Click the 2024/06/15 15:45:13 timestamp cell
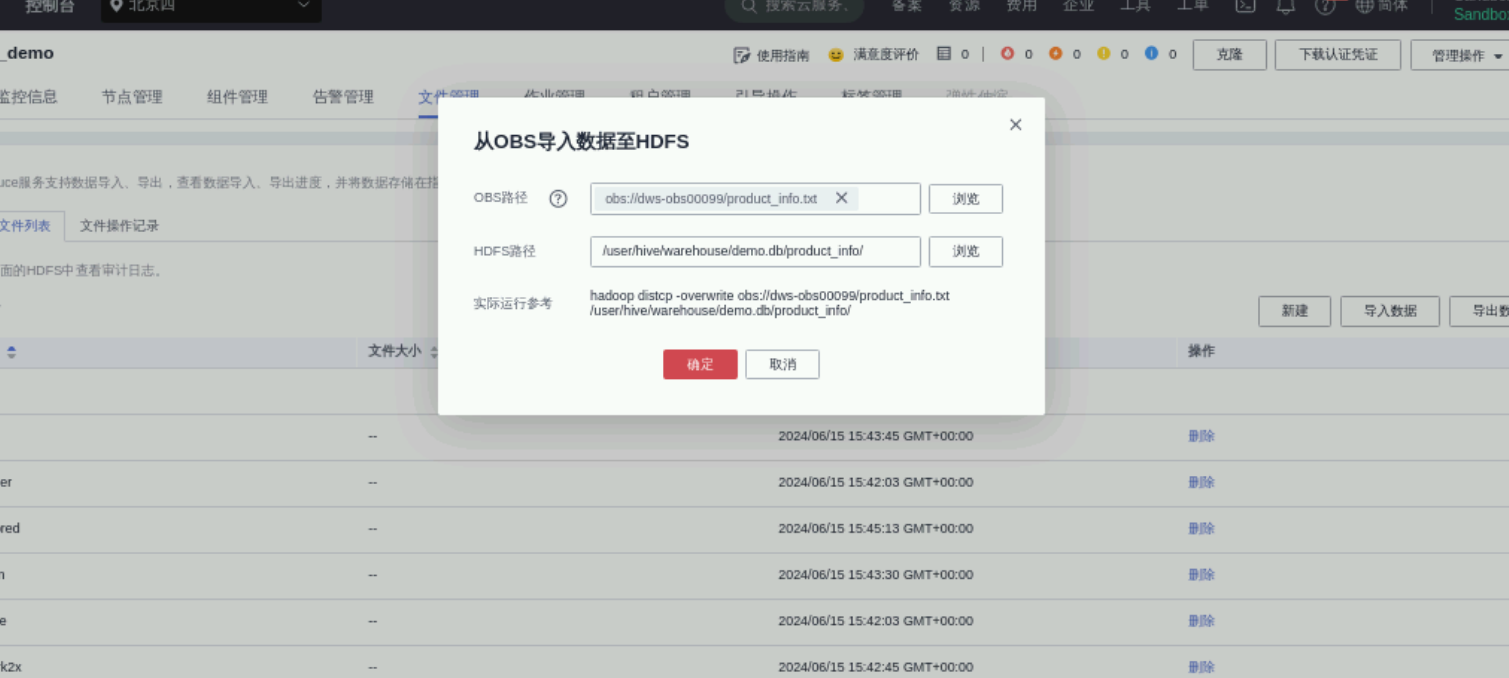 pyautogui.click(x=875, y=528)
